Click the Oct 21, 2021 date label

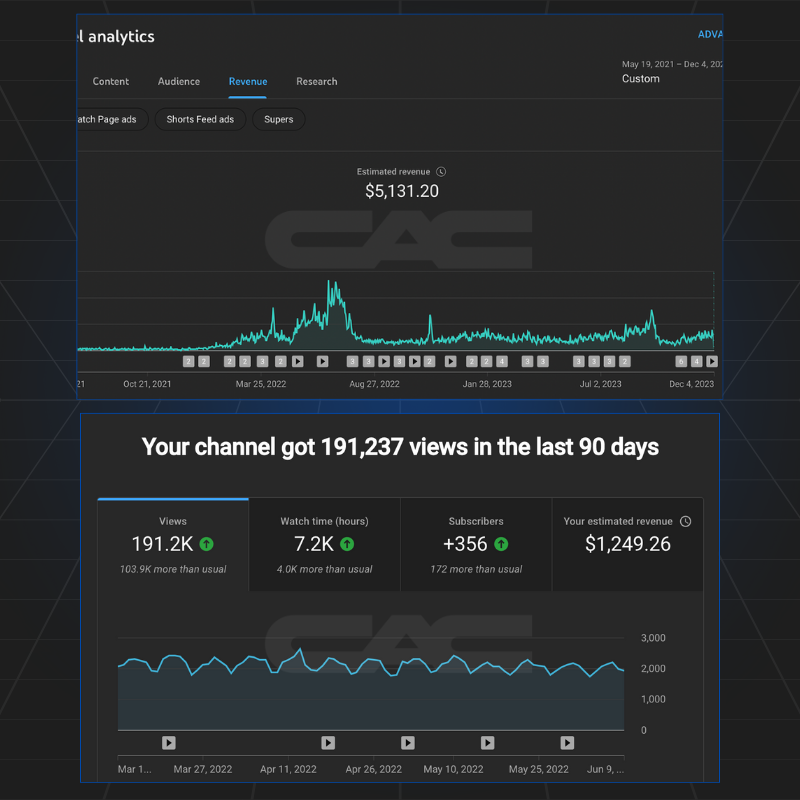(x=147, y=384)
